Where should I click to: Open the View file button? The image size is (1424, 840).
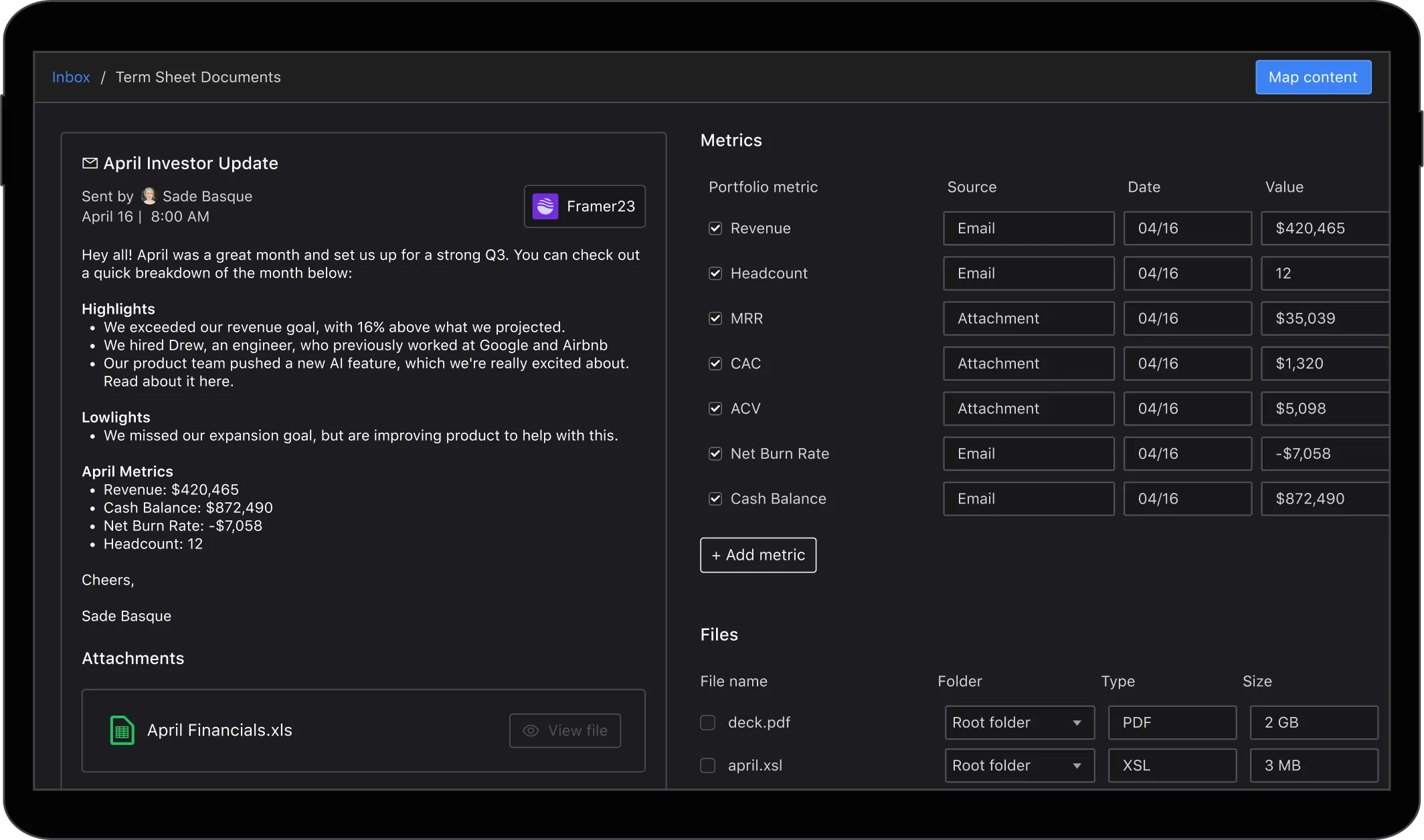[x=565, y=730]
